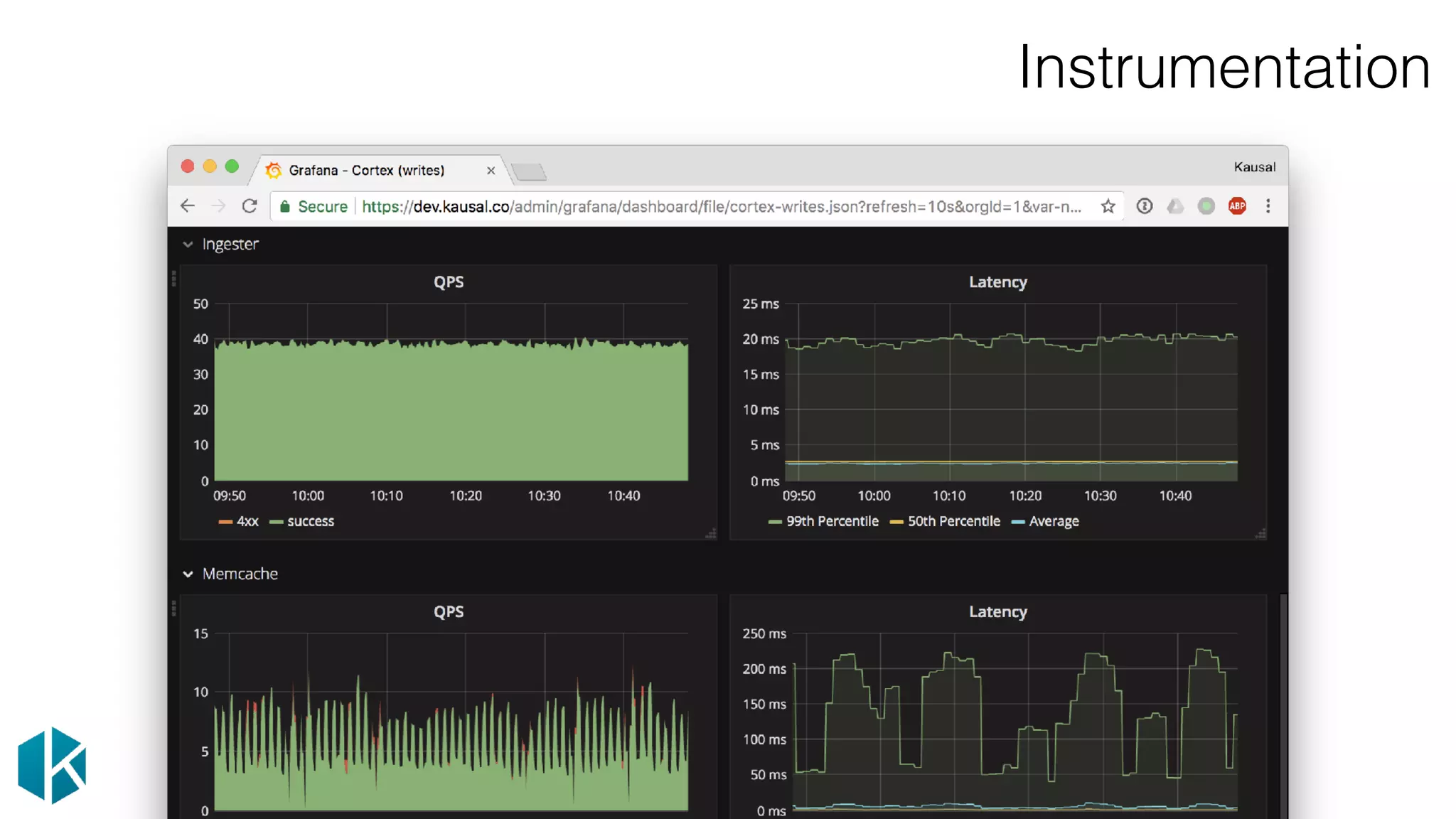Open the AdBlock Plus extension icon
The image size is (1456, 819).
coord(1237,206)
